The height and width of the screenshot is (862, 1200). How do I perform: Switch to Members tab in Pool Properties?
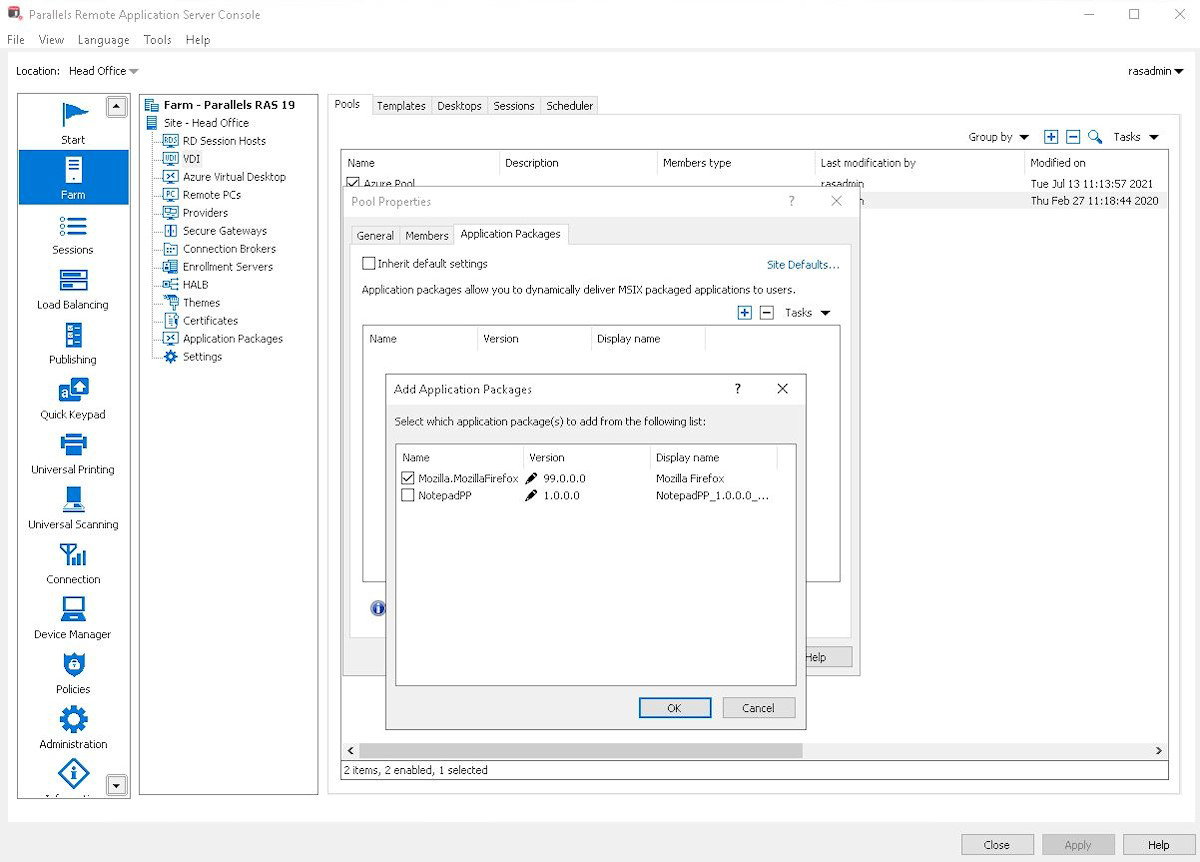point(426,236)
